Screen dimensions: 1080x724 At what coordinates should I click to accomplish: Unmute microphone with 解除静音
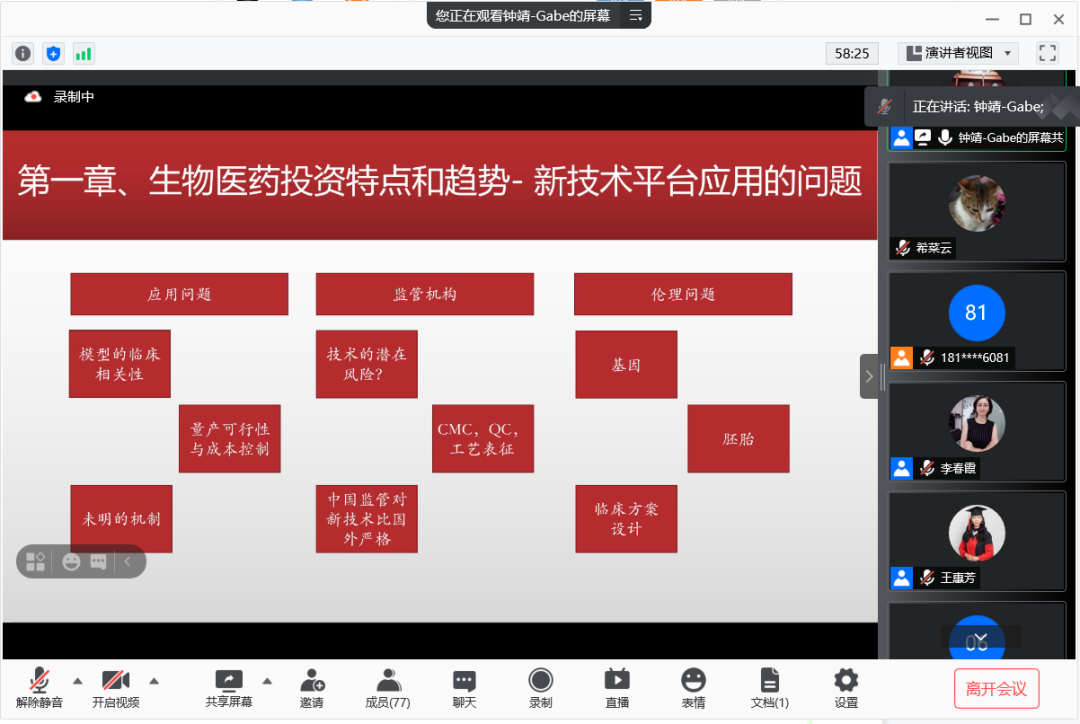(39, 687)
